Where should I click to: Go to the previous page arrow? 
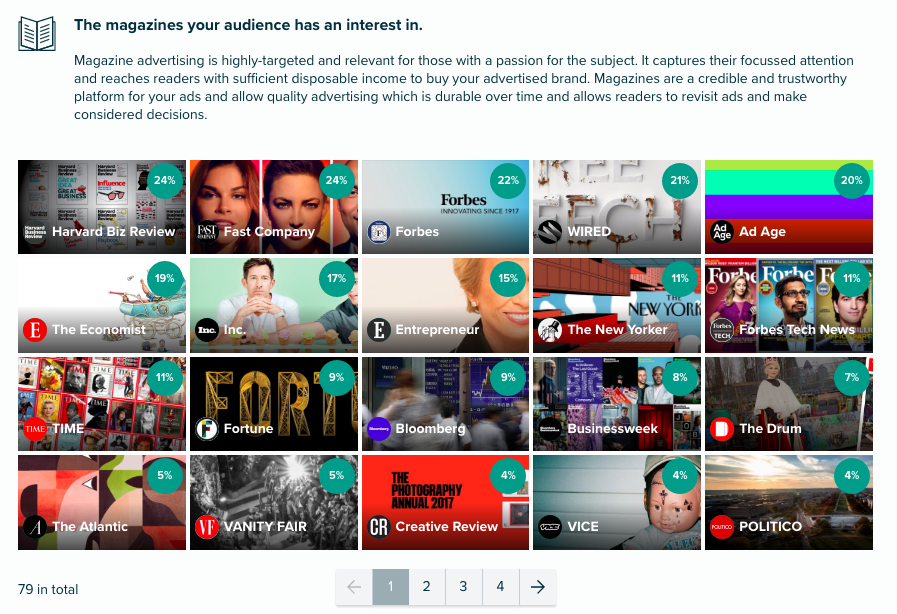coord(354,587)
